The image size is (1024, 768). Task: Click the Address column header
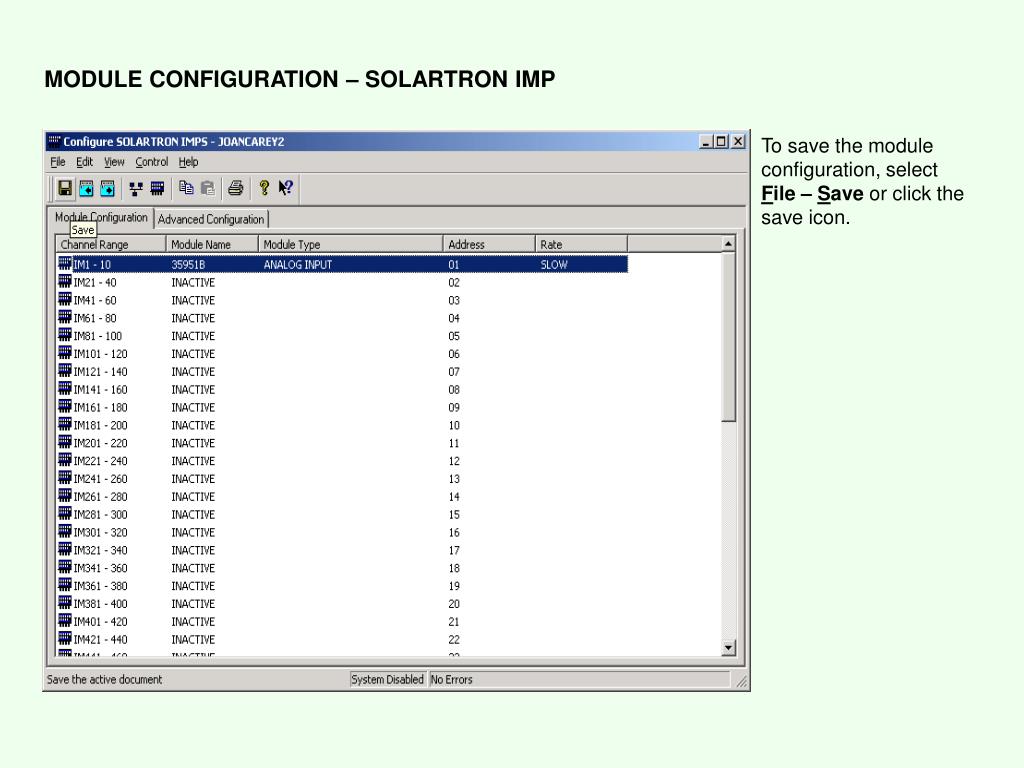coord(489,244)
